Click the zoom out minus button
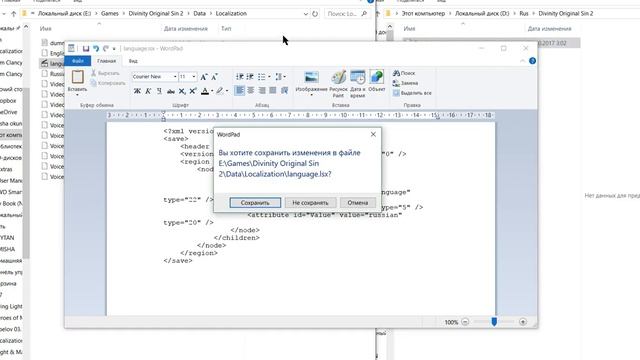Viewport: 640px width, 360px height. click(465, 322)
